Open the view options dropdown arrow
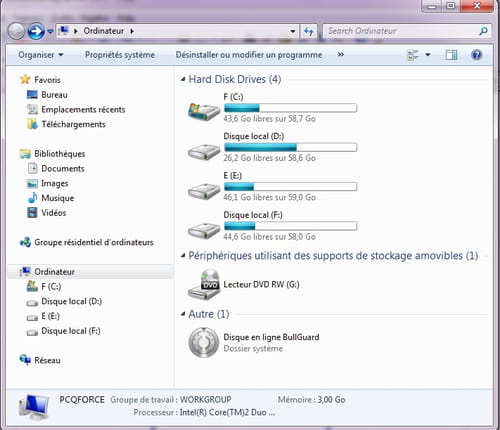The image size is (500, 430). [428, 55]
